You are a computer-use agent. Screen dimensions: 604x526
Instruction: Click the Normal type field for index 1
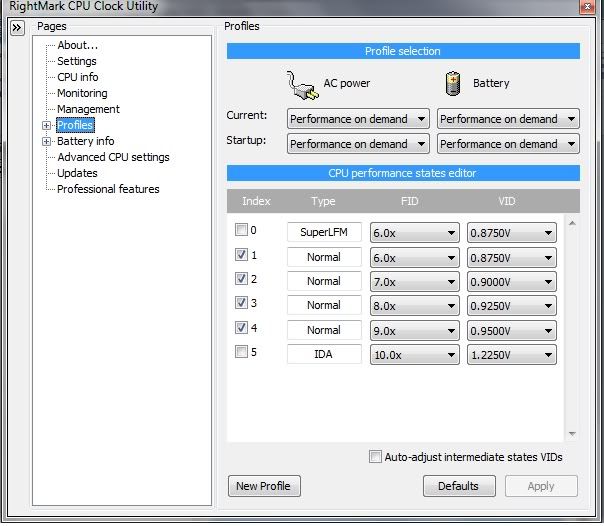click(x=324, y=257)
